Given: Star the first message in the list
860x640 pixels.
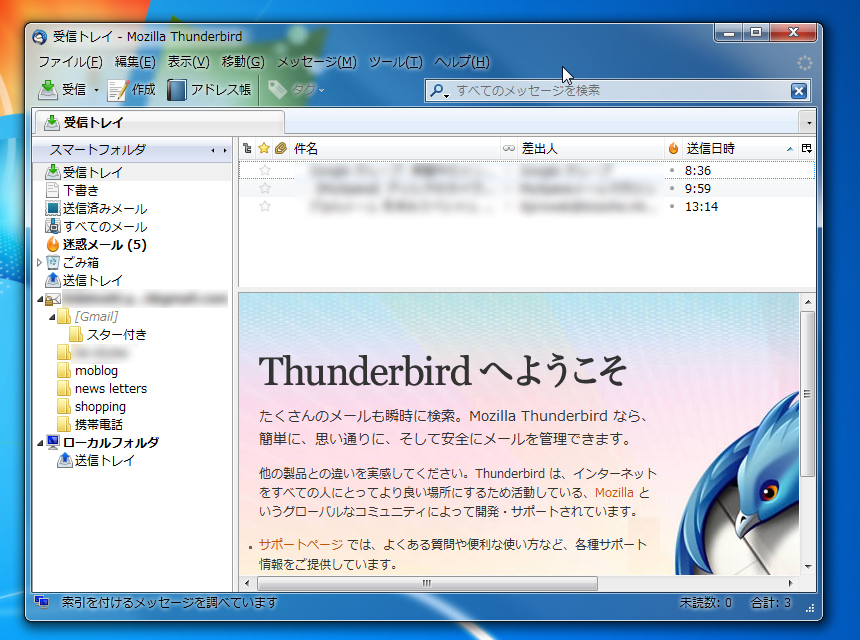Looking at the screenshot, I should click(x=264, y=170).
